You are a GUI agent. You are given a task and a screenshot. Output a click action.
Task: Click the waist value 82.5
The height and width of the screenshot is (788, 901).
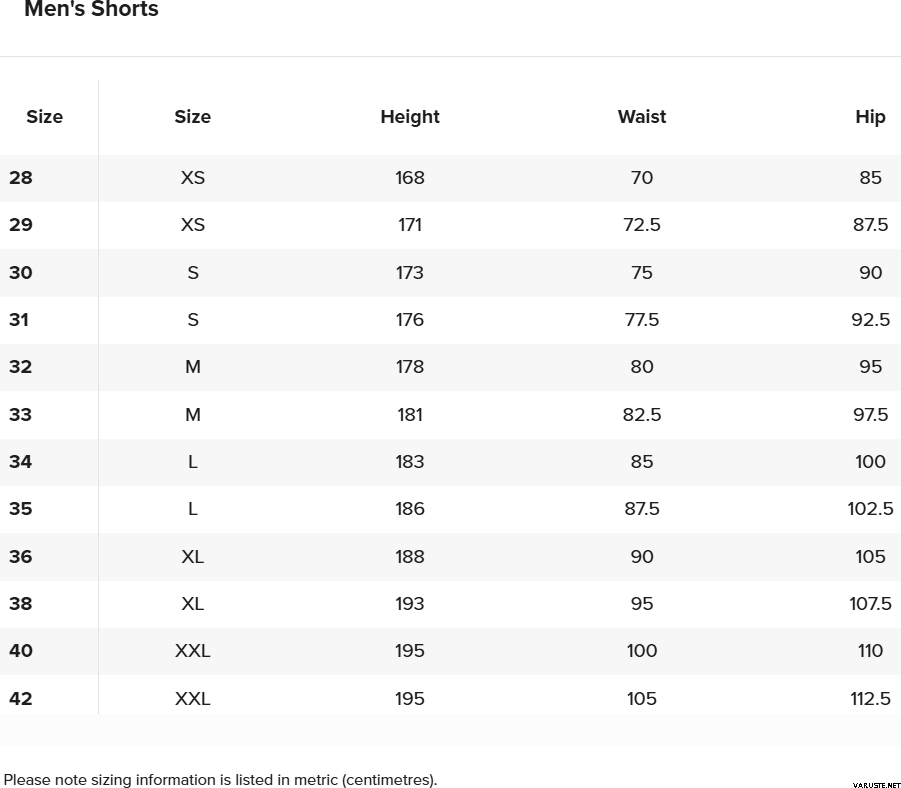click(x=642, y=415)
